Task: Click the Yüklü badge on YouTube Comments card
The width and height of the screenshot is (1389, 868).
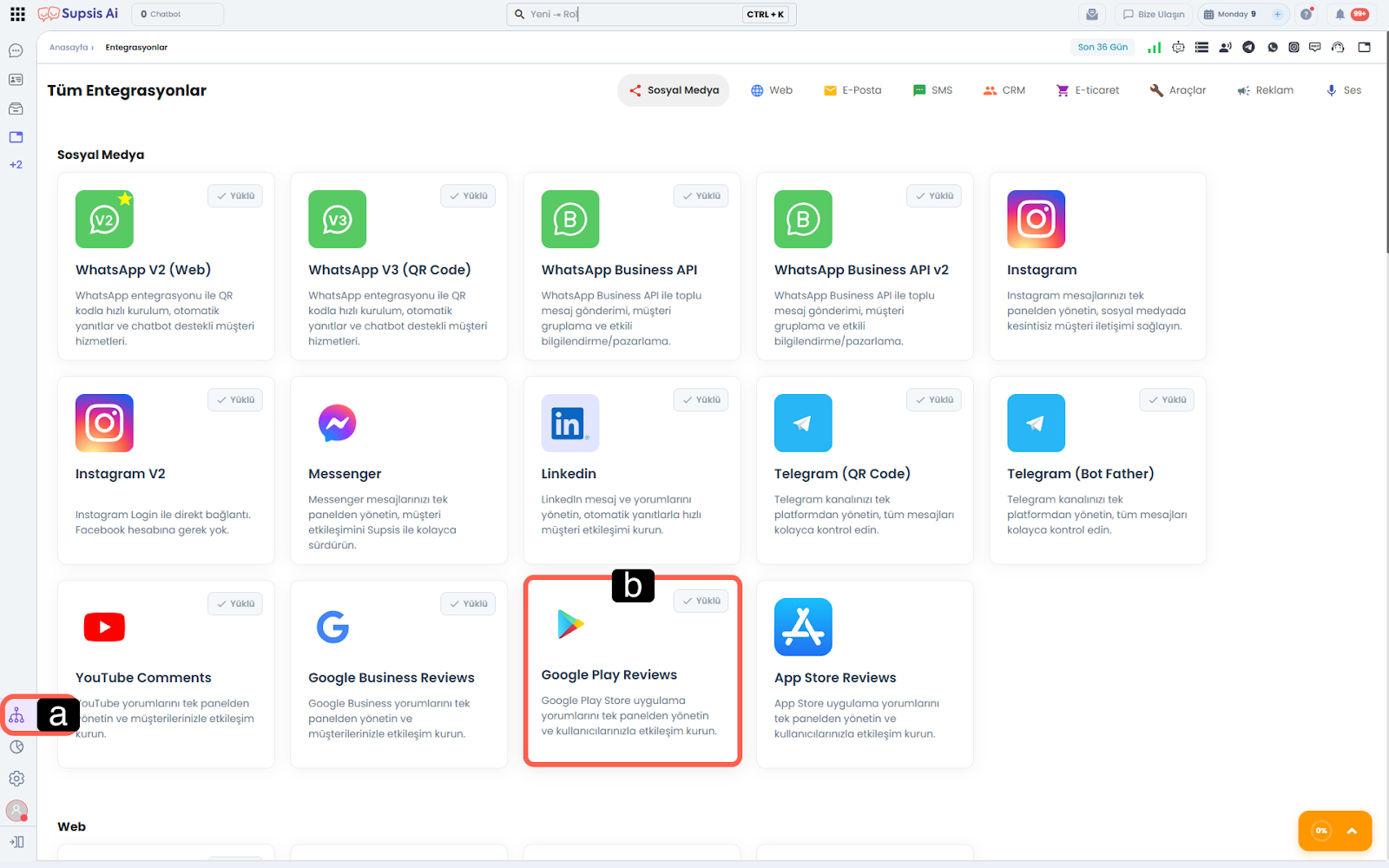Action: pos(235,604)
